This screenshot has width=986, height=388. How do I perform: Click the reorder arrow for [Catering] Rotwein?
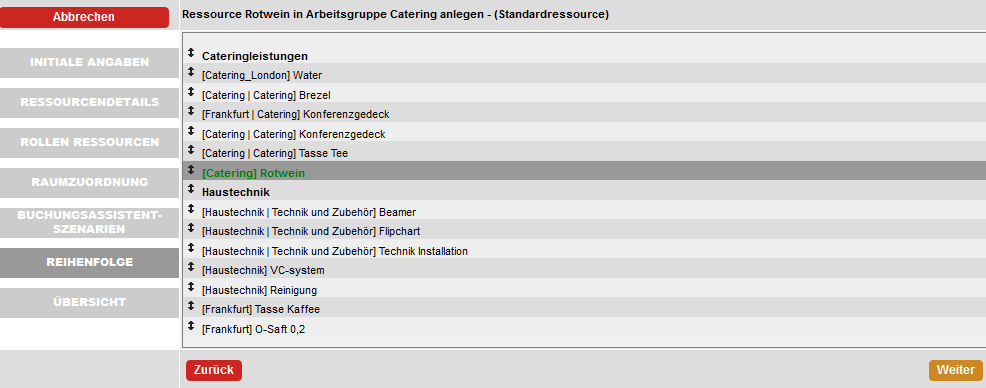(x=191, y=170)
